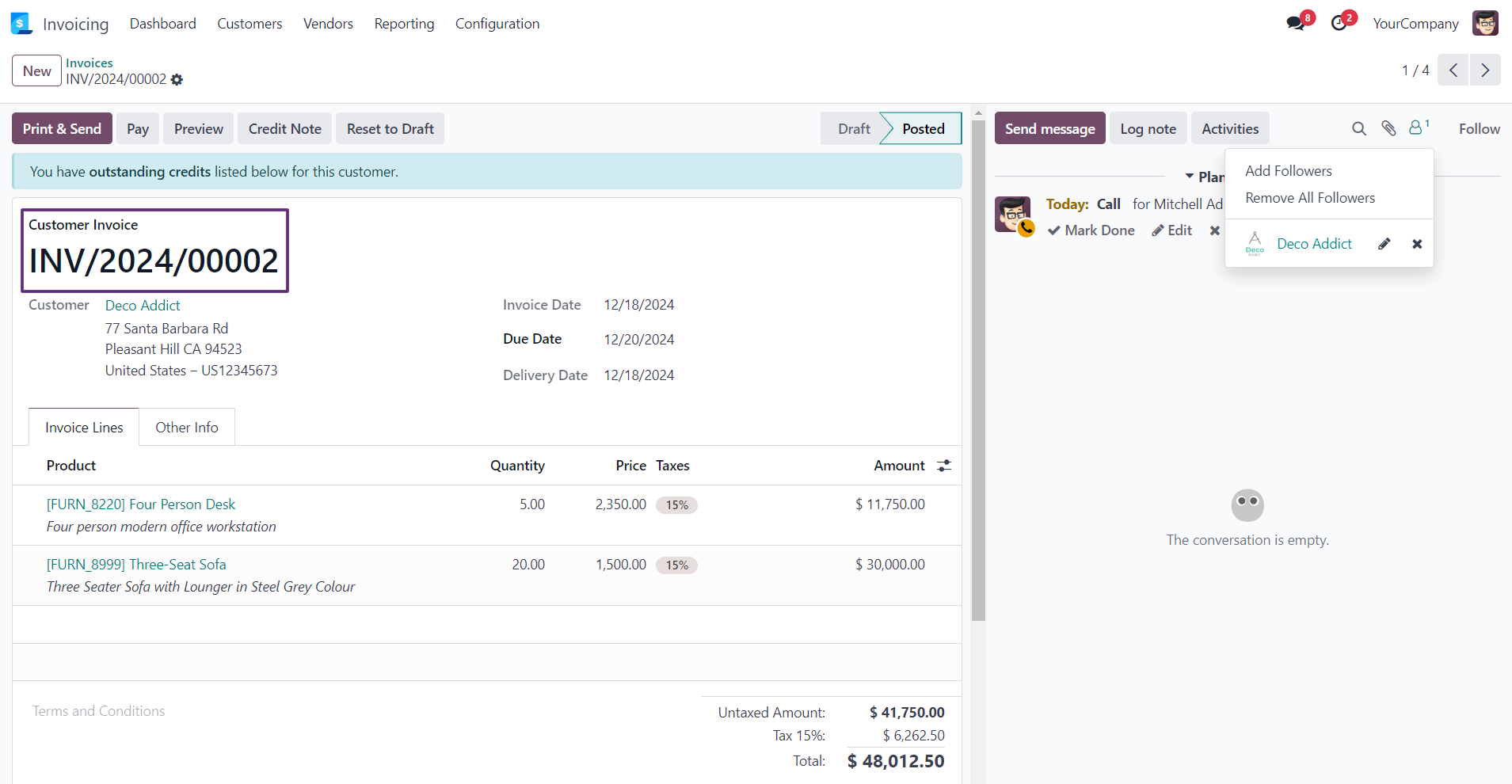Open invoice line column settings icon
The height and width of the screenshot is (784, 1512).
[x=944, y=466]
